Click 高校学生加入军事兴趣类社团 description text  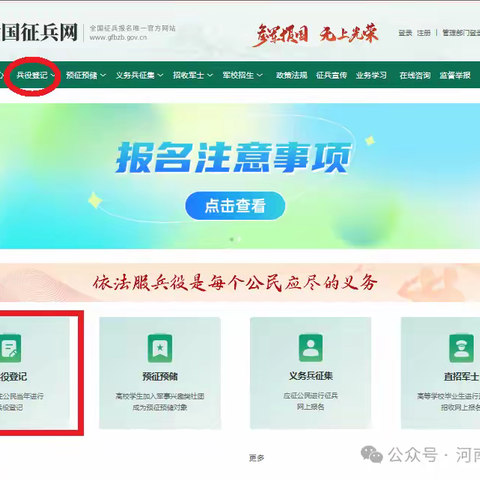160,396
